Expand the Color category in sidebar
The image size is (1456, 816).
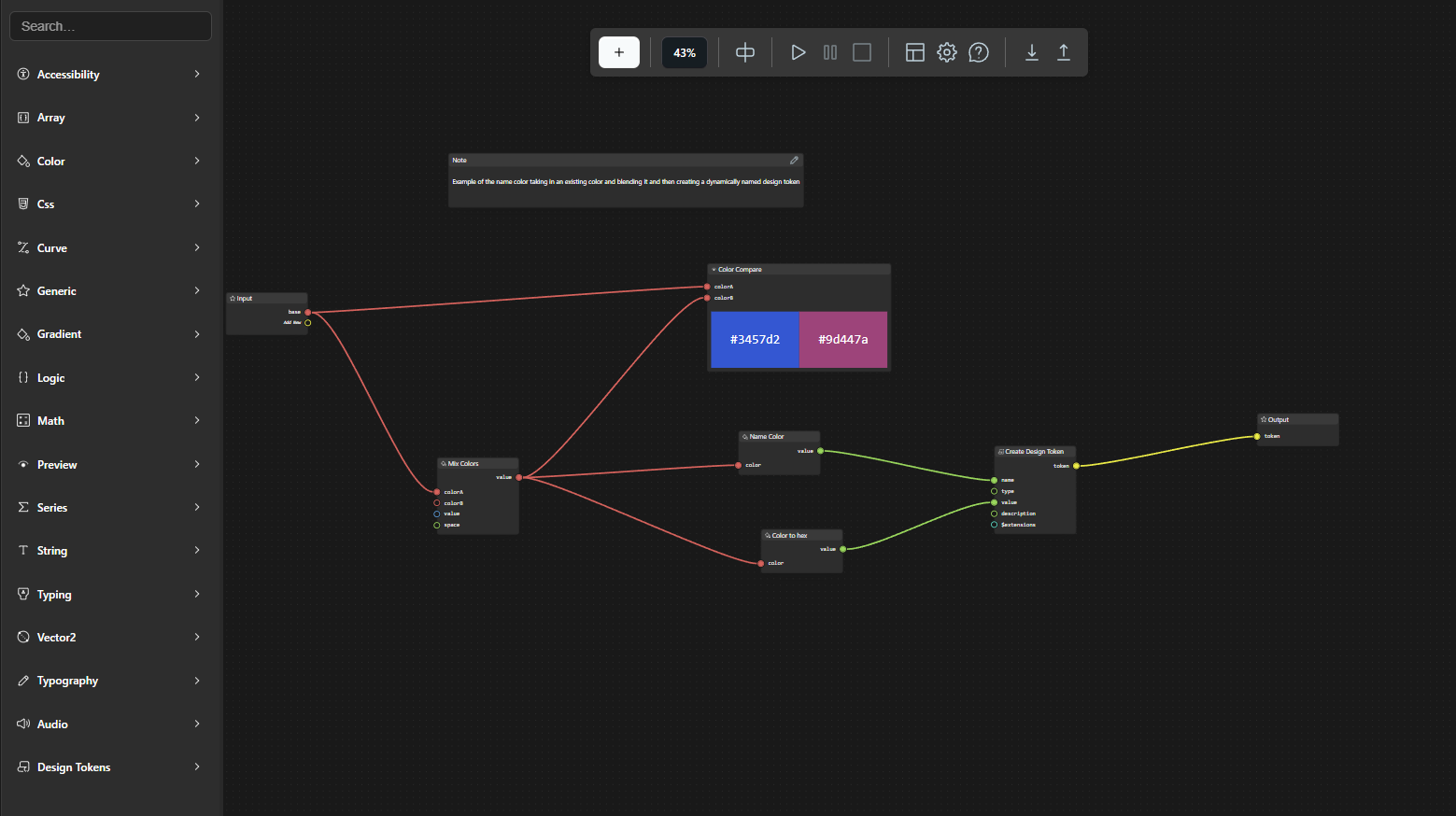[110, 161]
